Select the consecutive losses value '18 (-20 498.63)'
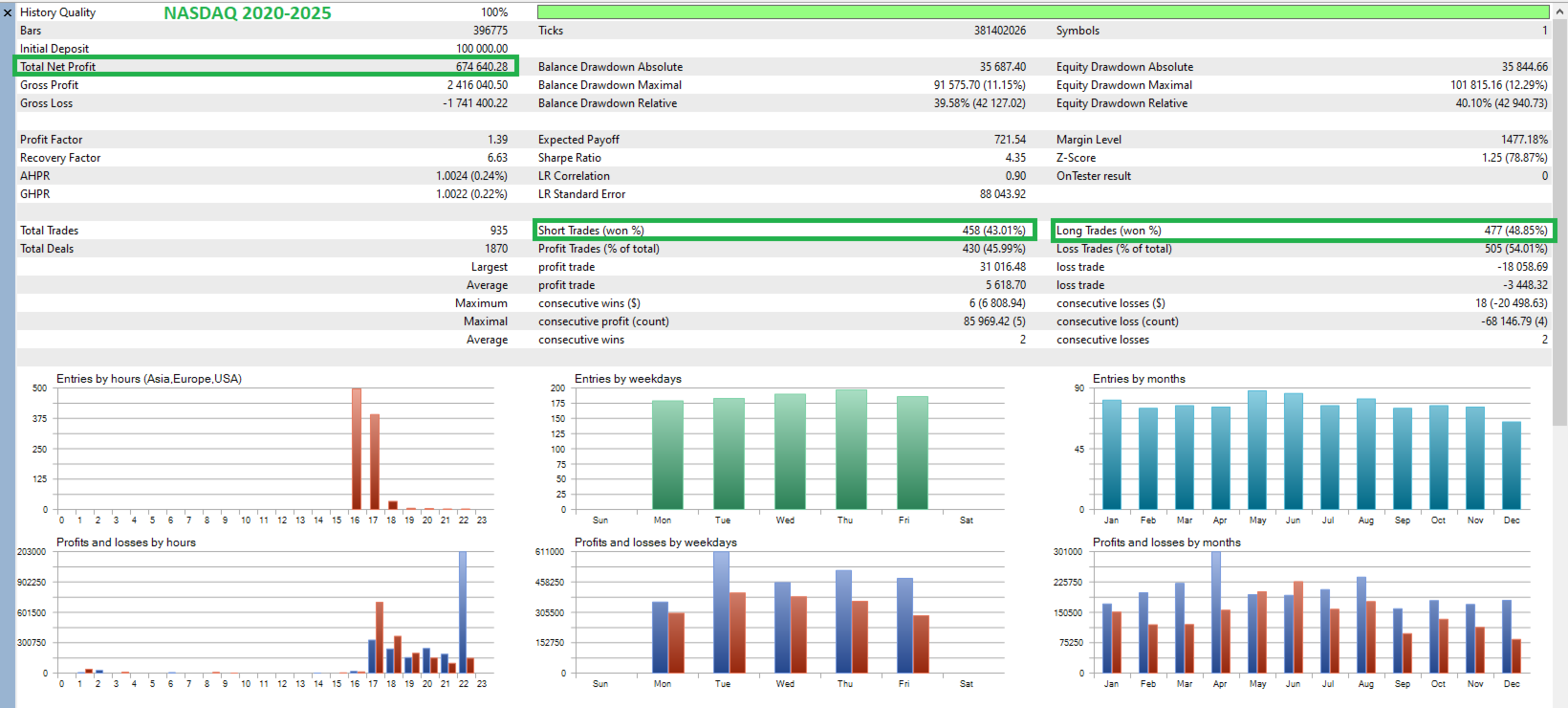The image size is (1568, 708). coord(1512,303)
